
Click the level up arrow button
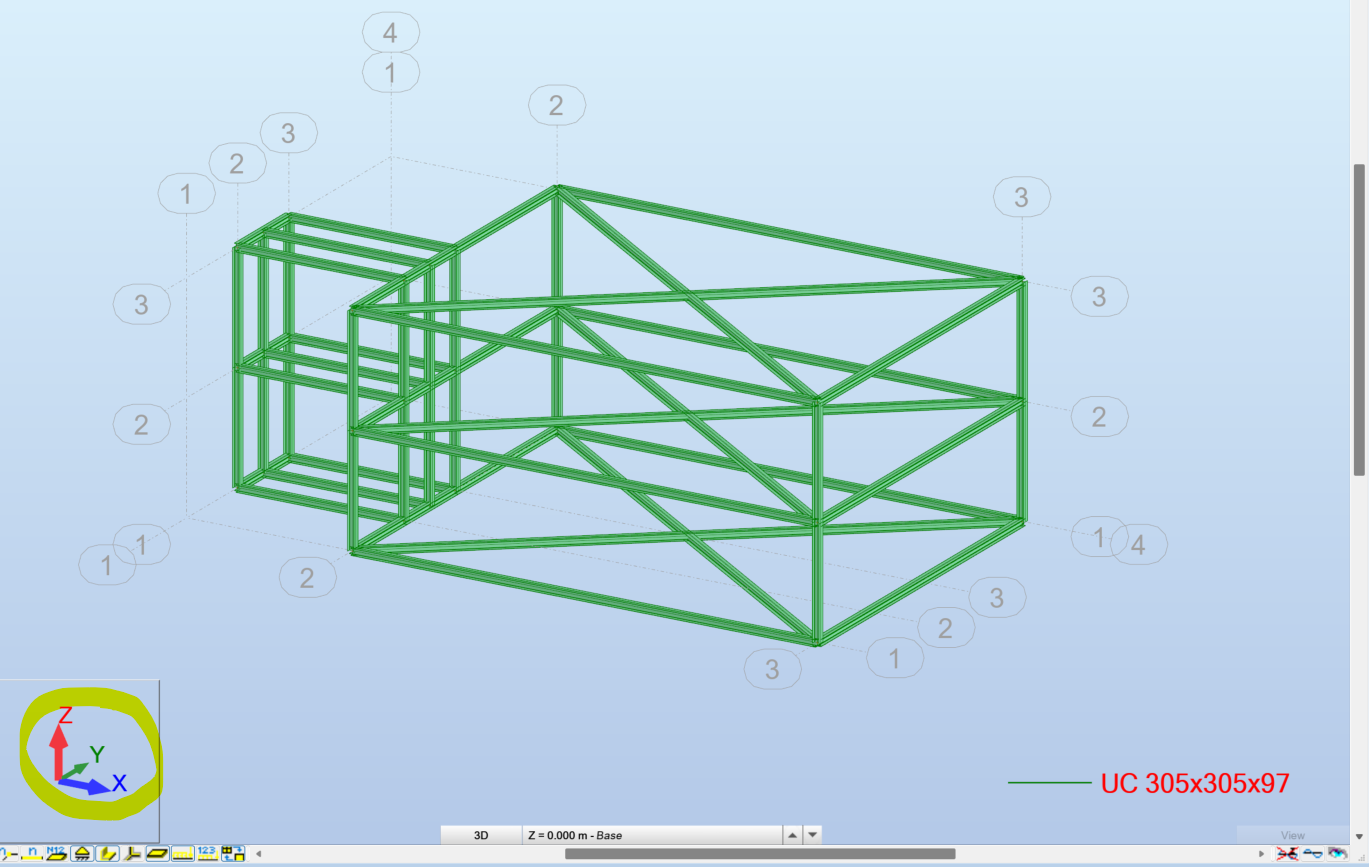pos(792,835)
